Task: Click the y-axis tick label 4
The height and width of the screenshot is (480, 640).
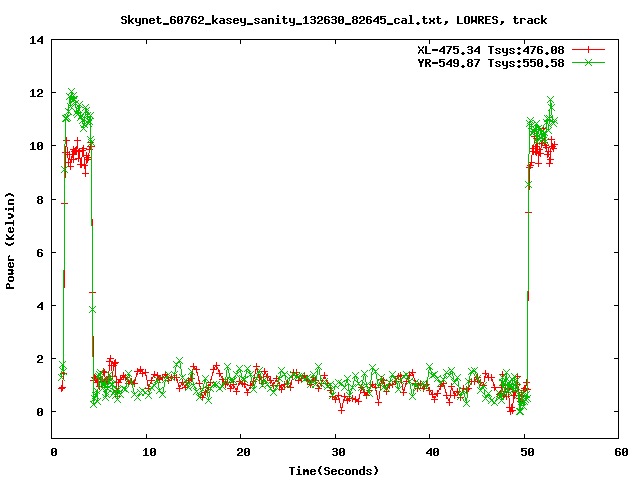Action: [40, 306]
